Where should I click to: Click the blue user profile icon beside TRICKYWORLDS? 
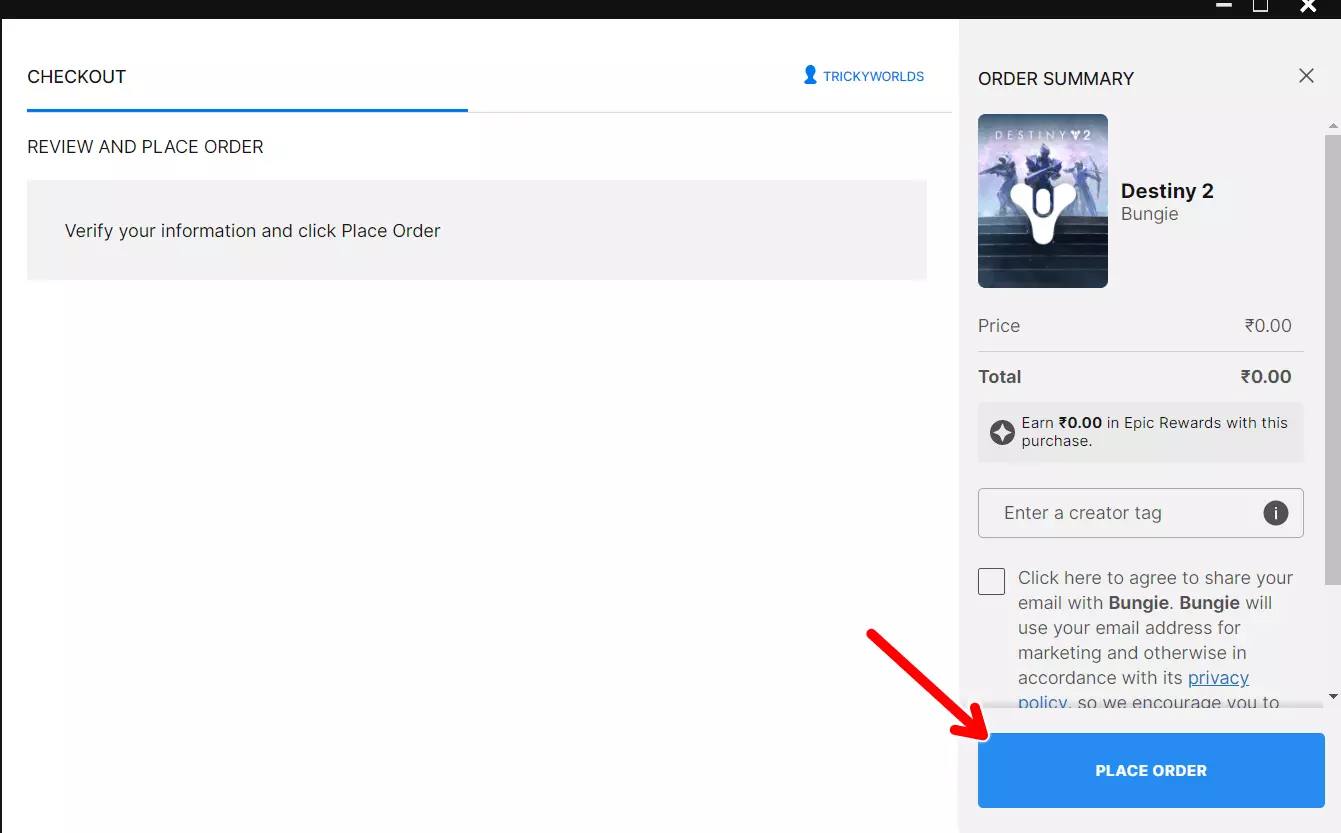tap(808, 74)
